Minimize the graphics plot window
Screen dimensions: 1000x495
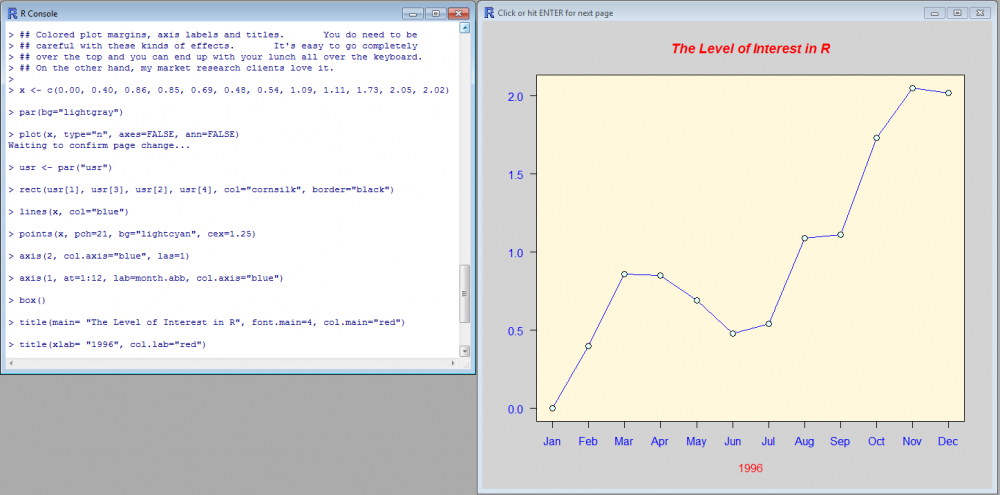934,13
